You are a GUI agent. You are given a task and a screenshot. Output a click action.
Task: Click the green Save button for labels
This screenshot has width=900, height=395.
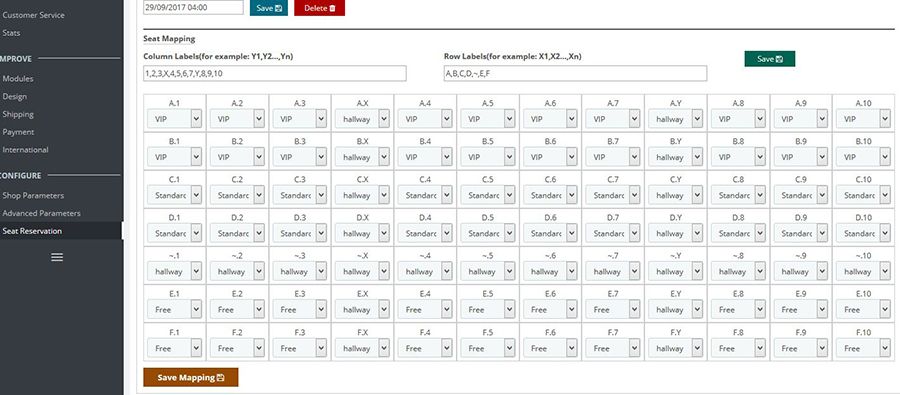[770, 59]
